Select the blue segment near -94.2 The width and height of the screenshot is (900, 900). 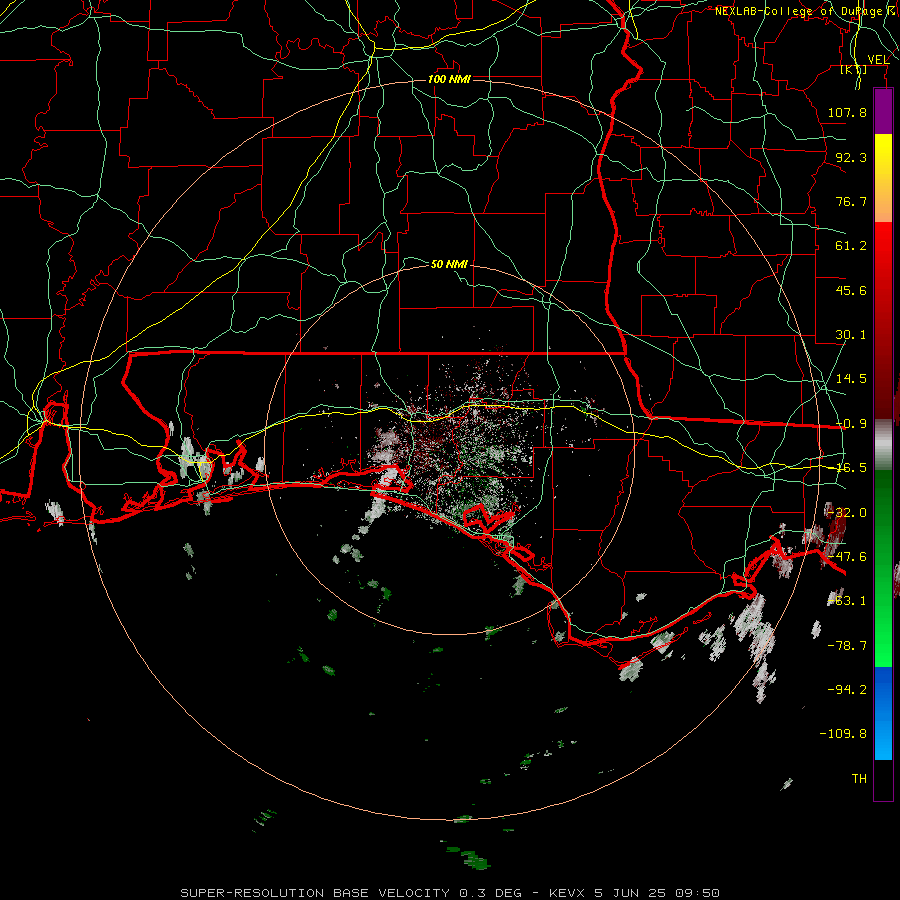883,690
